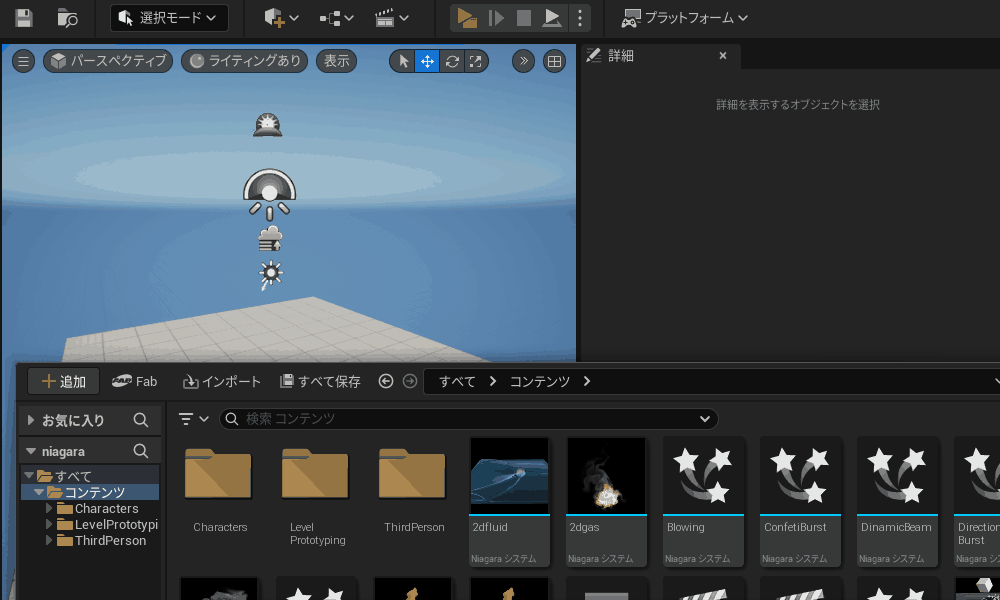This screenshot has width=1000, height=600.
Task: Select the translate (move) tool
Action: click(427, 61)
